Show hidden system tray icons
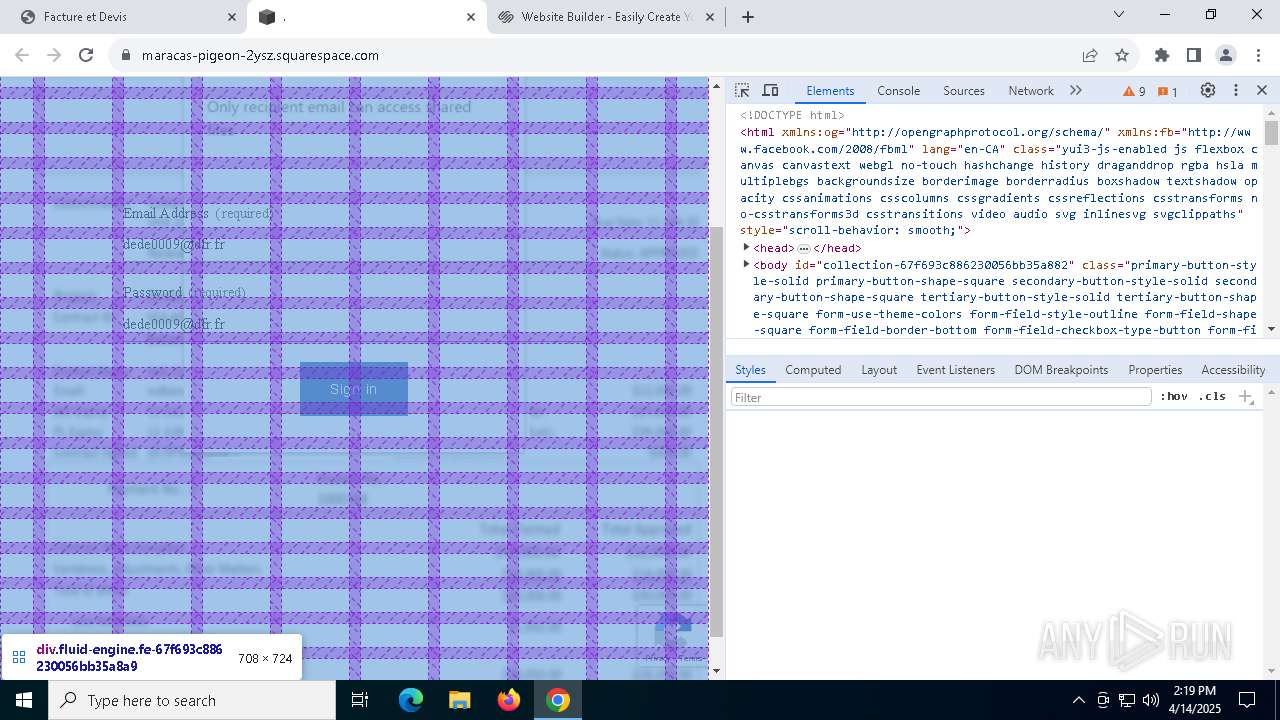 tap(1078, 700)
